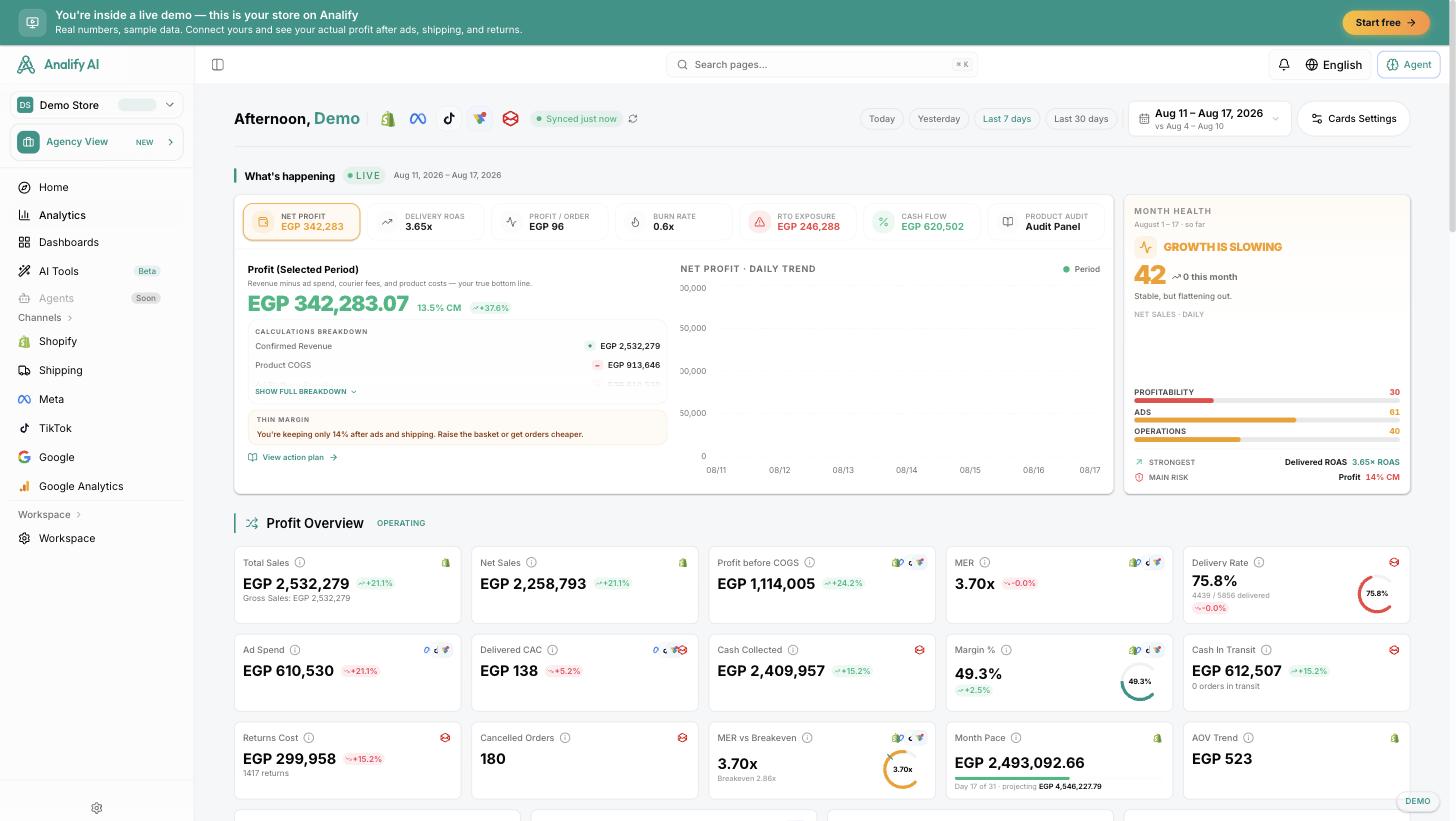1456x821 pixels.
Task: Click the Google Ads icon beside the greeting
Action: click(x=480, y=119)
